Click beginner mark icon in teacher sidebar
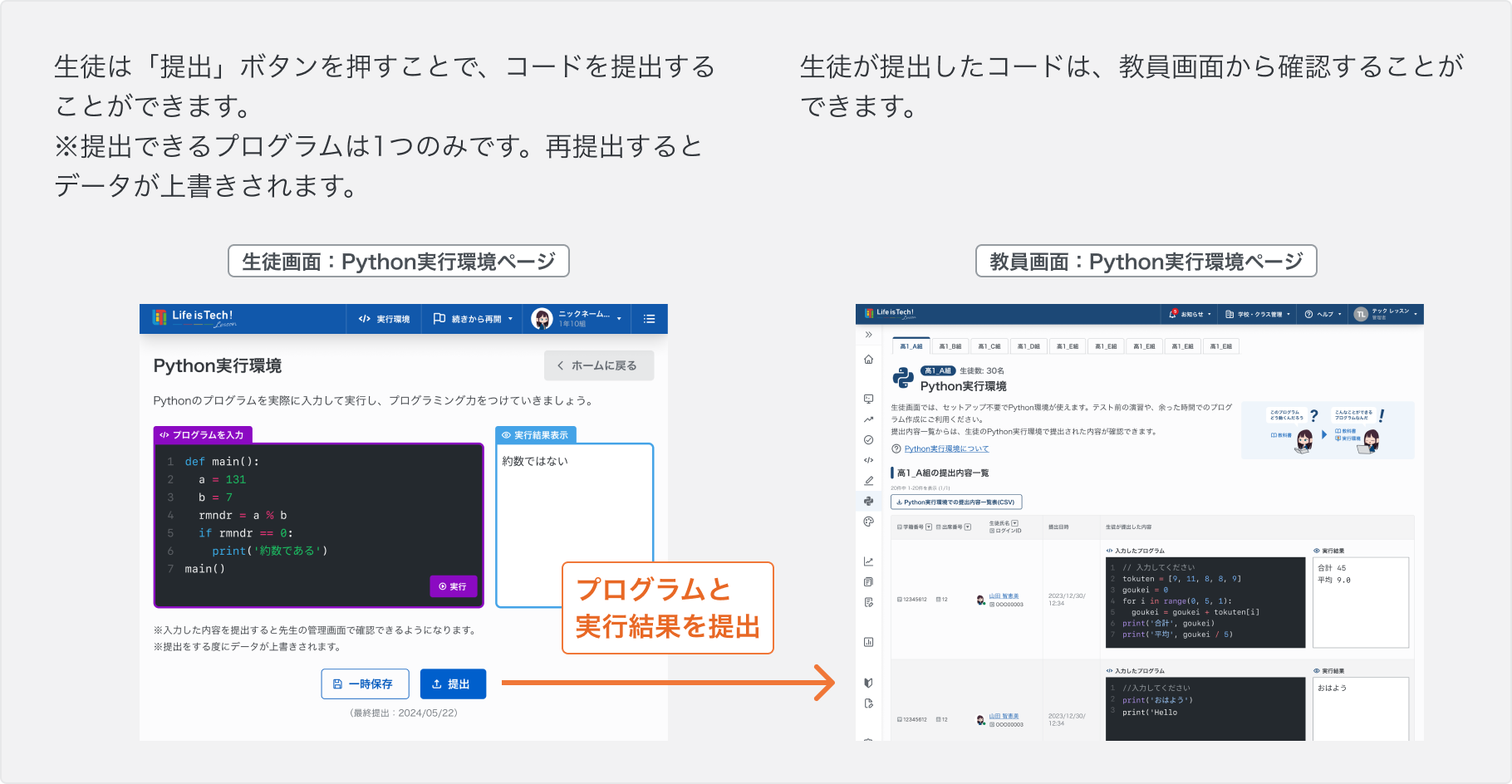 click(x=868, y=683)
